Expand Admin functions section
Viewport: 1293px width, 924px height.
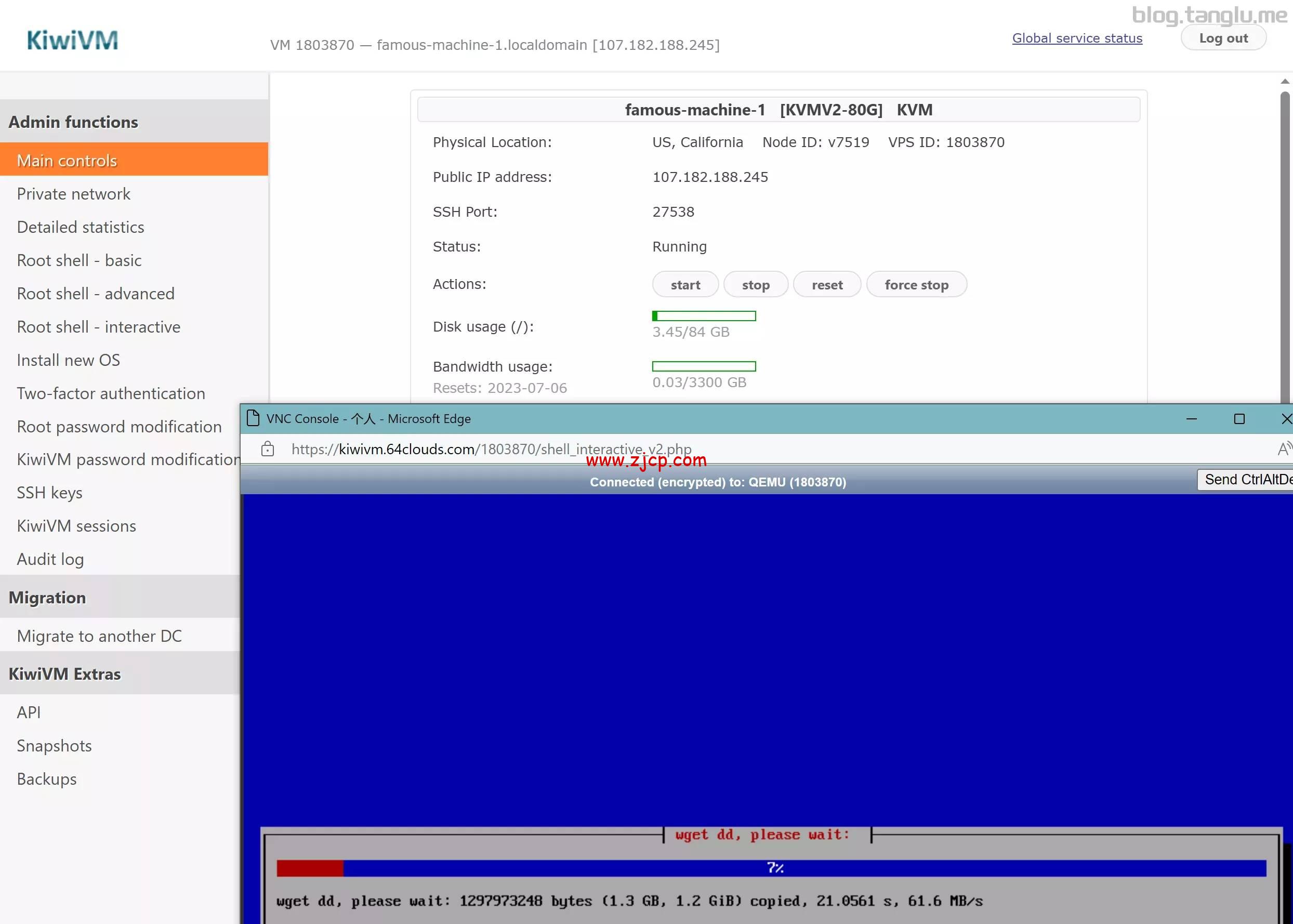tap(73, 121)
